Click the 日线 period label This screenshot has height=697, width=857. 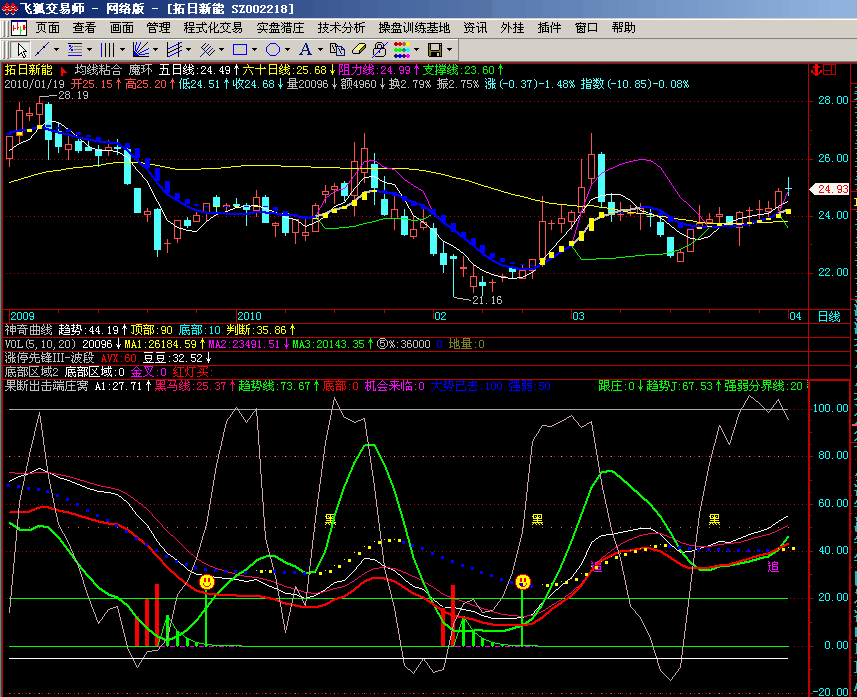(829, 317)
